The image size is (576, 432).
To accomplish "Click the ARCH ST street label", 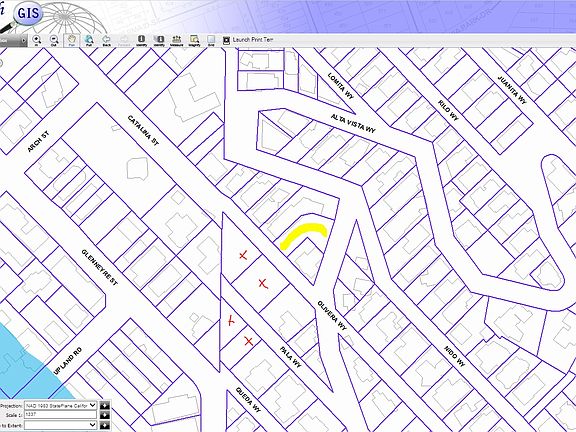I will pos(38,142).
